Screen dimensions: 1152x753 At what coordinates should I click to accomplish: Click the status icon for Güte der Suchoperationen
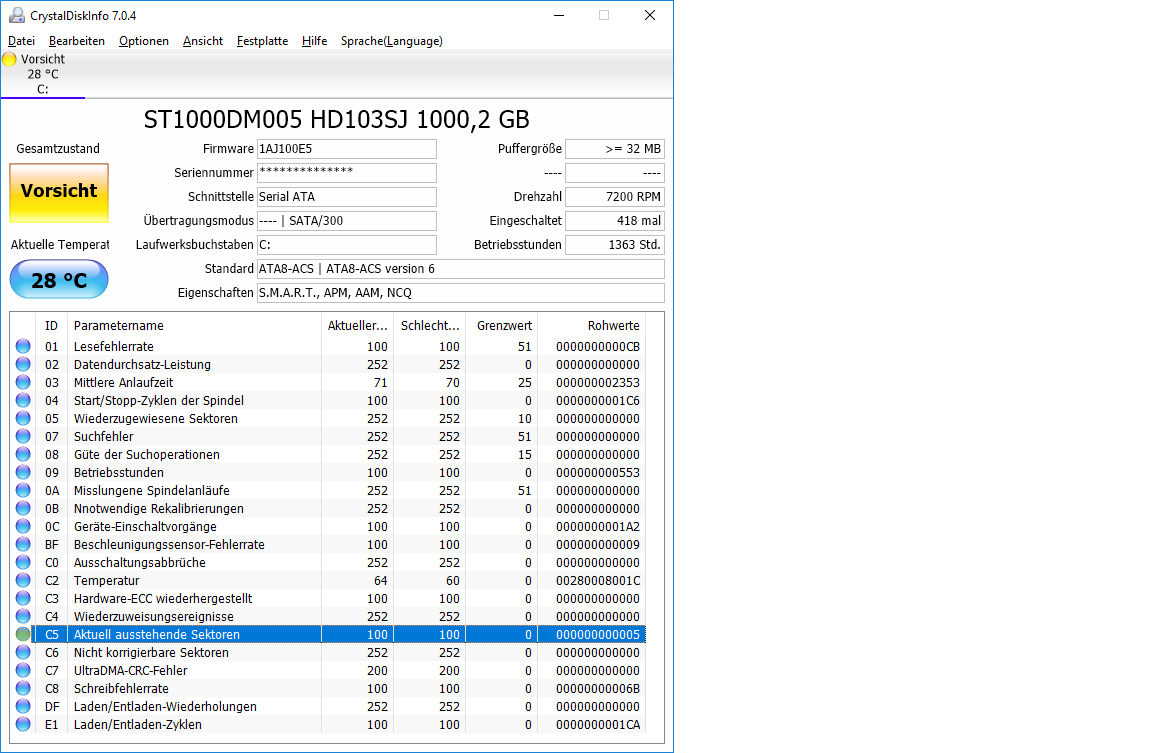pos(24,454)
